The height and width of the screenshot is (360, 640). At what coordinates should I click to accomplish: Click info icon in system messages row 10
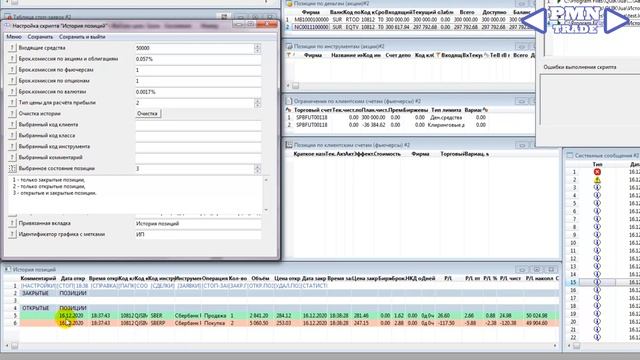(597, 242)
